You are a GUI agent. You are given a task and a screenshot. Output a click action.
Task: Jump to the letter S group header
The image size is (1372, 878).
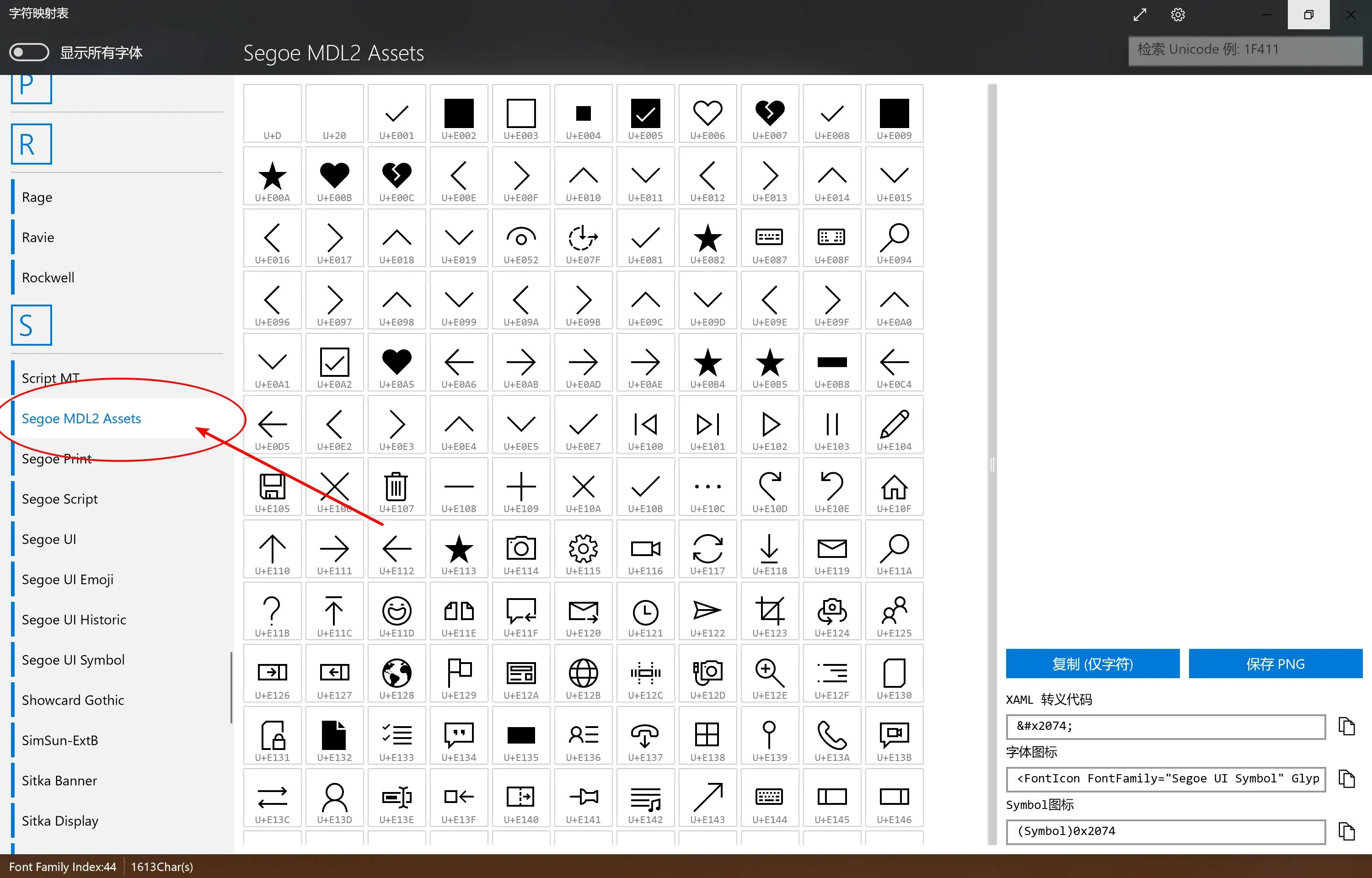coord(32,325)
